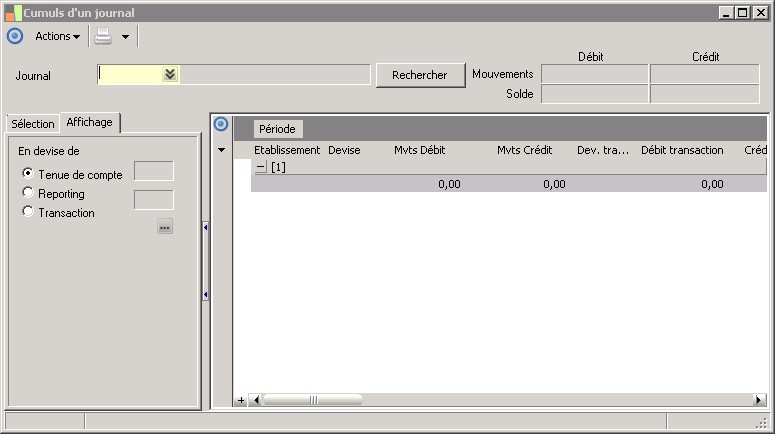The image size is (775, 434).
Task: Click the lower splitter arrow on the panel divider
Action: [x=205, y=295]
